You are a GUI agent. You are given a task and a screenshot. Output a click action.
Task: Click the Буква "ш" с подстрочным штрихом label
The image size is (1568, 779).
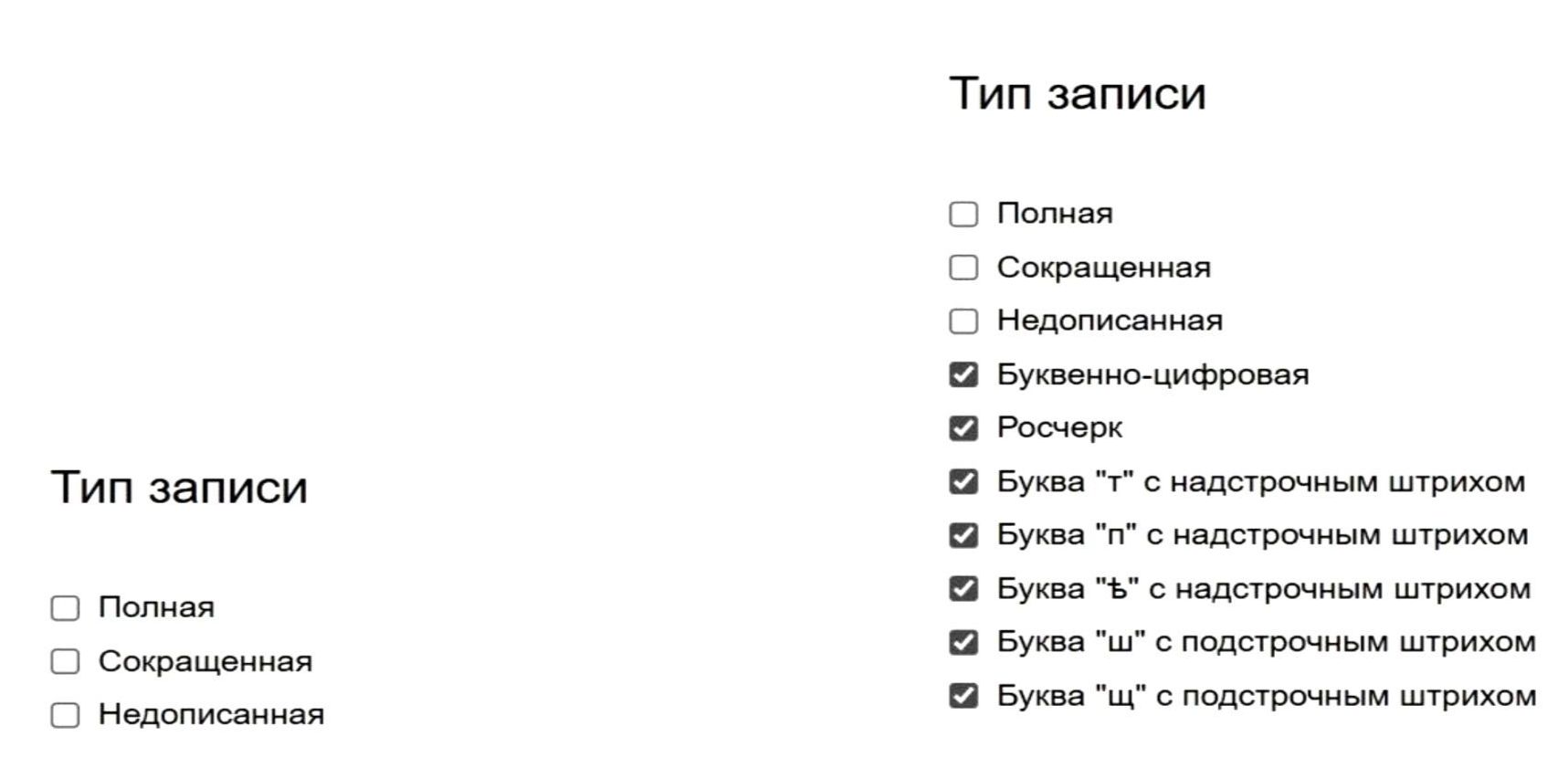coord(1266,642)
